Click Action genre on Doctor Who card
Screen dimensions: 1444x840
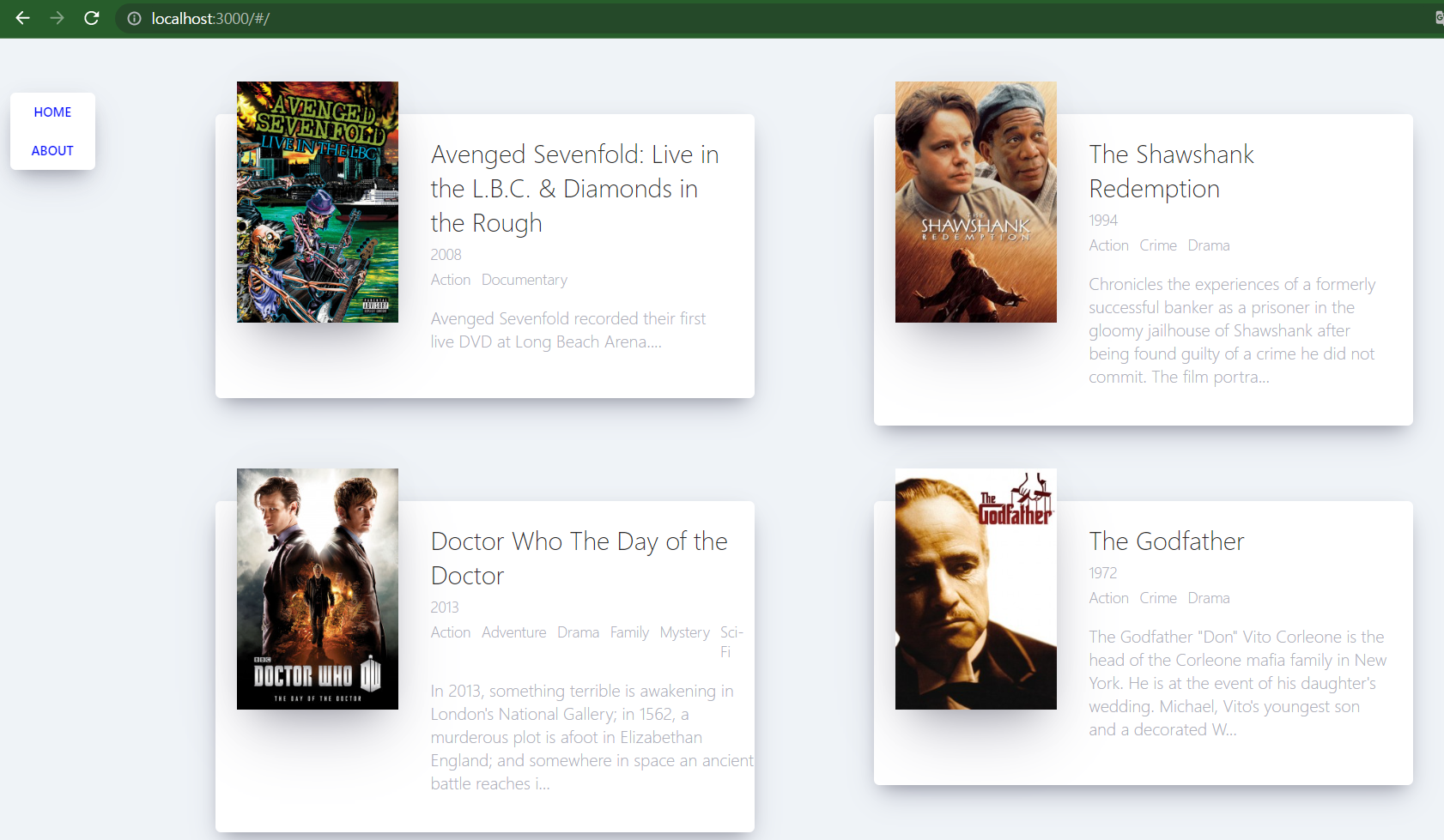point(451,632)
